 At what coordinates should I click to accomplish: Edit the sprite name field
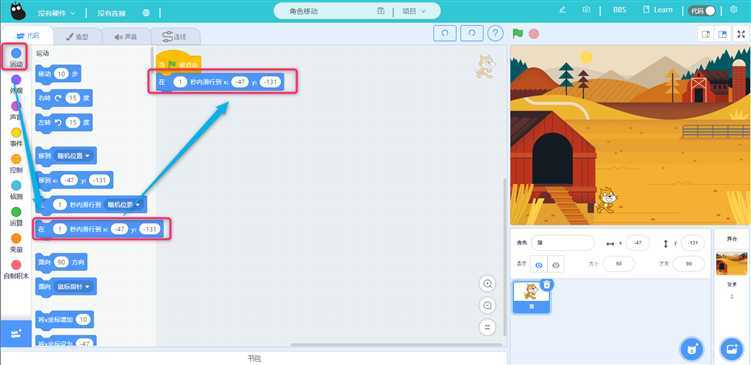point(562,243)
